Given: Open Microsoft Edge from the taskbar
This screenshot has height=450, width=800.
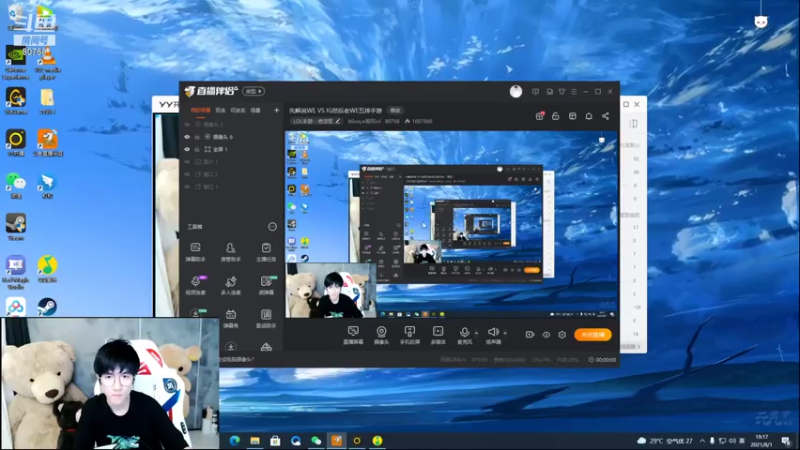Looking at the screenshot, I should click(x=235, y=441).
